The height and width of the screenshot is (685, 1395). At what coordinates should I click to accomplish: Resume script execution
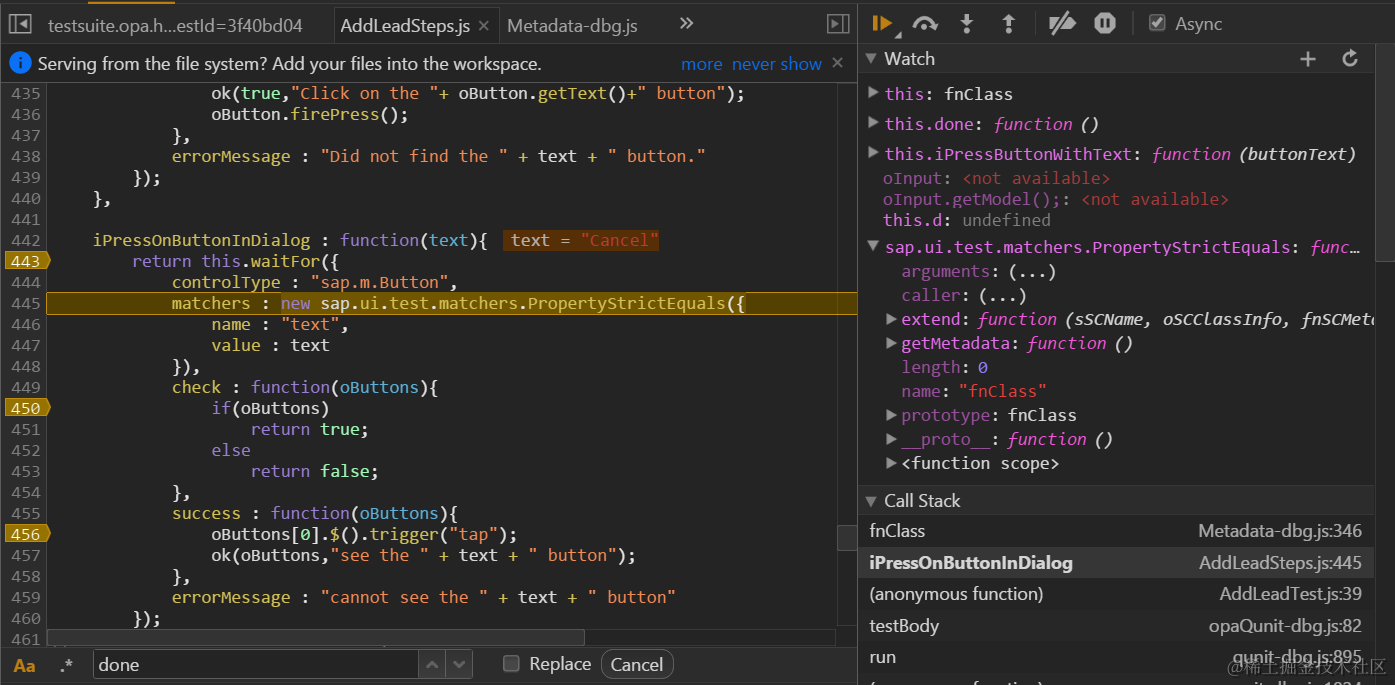click(x=883, y=23)
